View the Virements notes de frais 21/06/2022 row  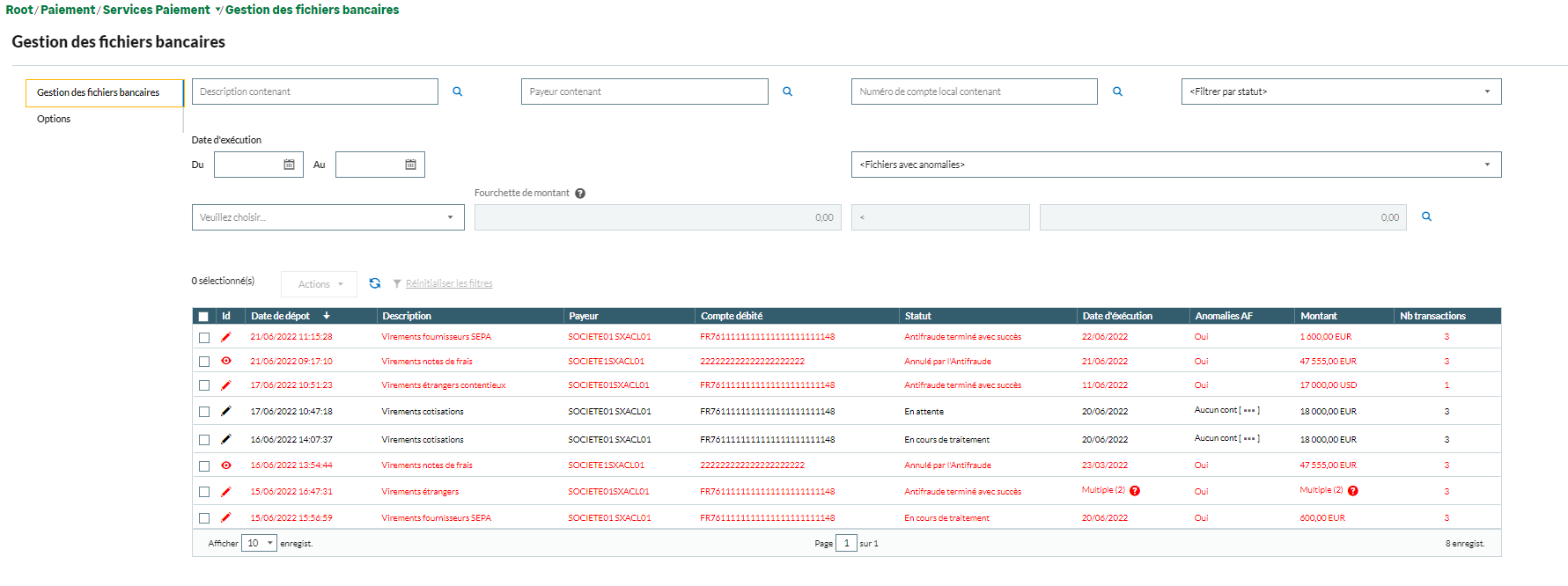click(226, 361)
